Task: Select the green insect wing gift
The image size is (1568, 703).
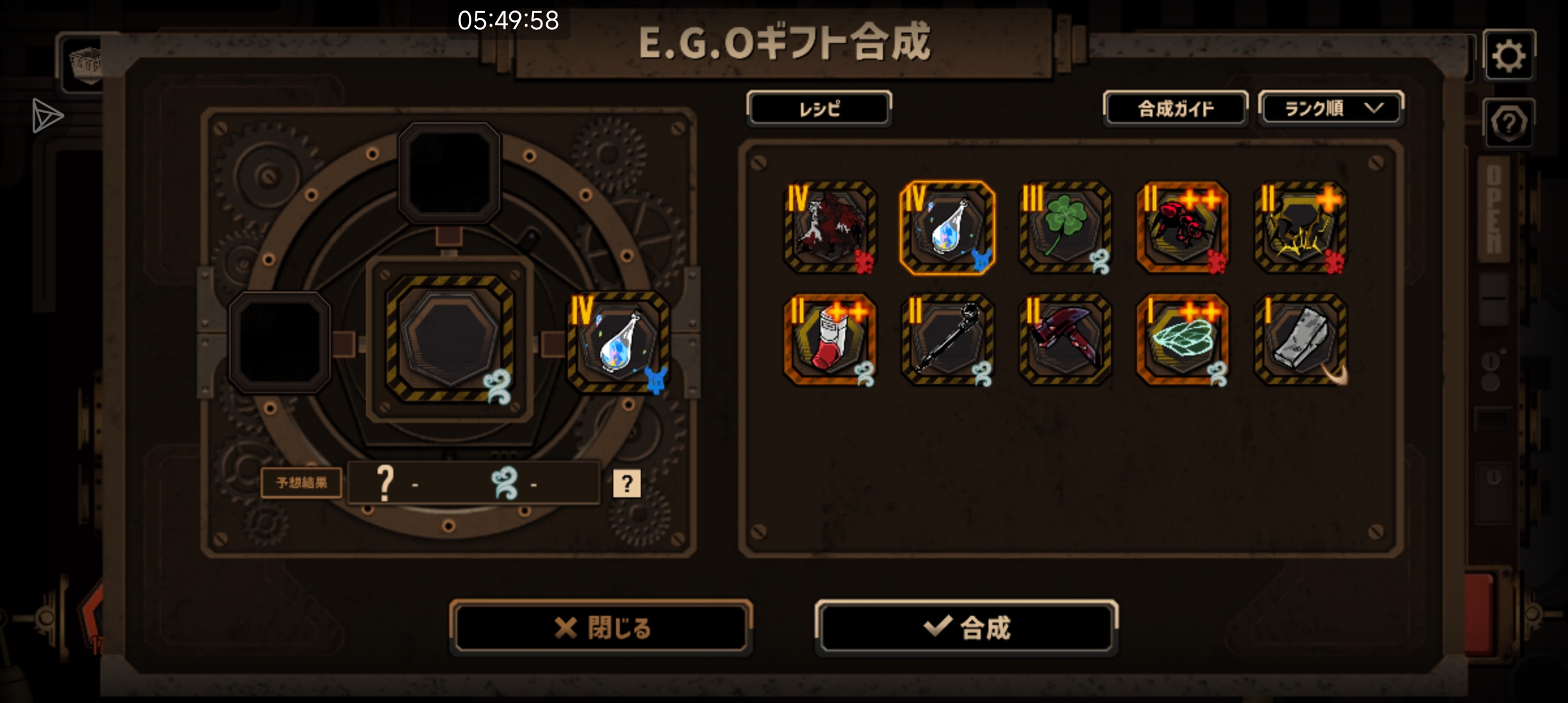Action: [1183, 339]
